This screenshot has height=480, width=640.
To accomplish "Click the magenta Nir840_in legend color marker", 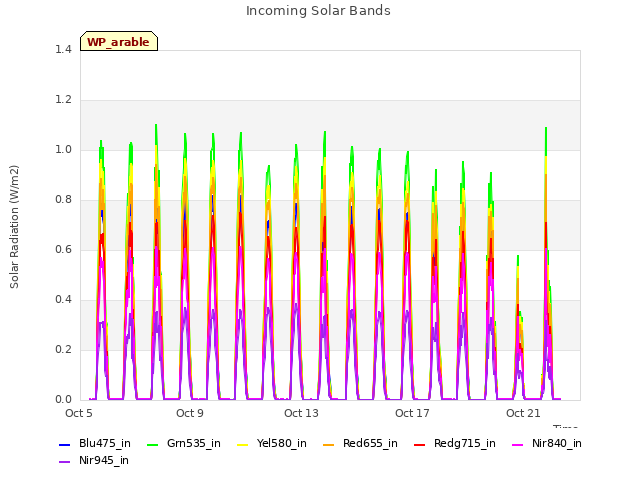I will (x=517, y=444).
